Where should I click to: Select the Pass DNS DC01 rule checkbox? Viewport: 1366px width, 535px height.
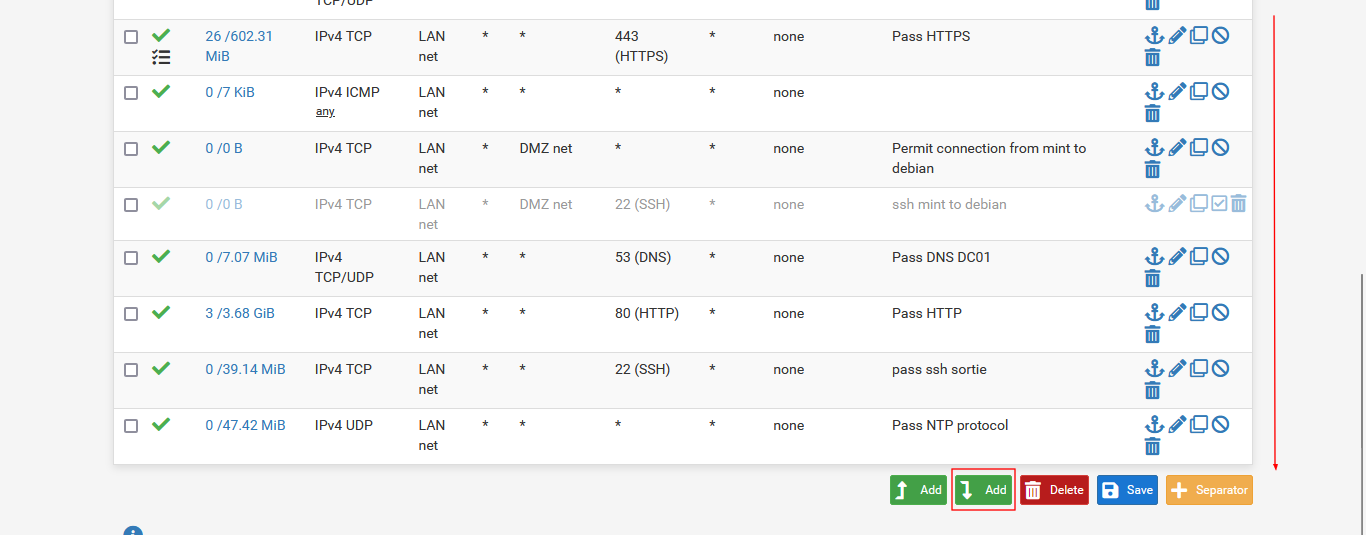[x=131, y=258]
